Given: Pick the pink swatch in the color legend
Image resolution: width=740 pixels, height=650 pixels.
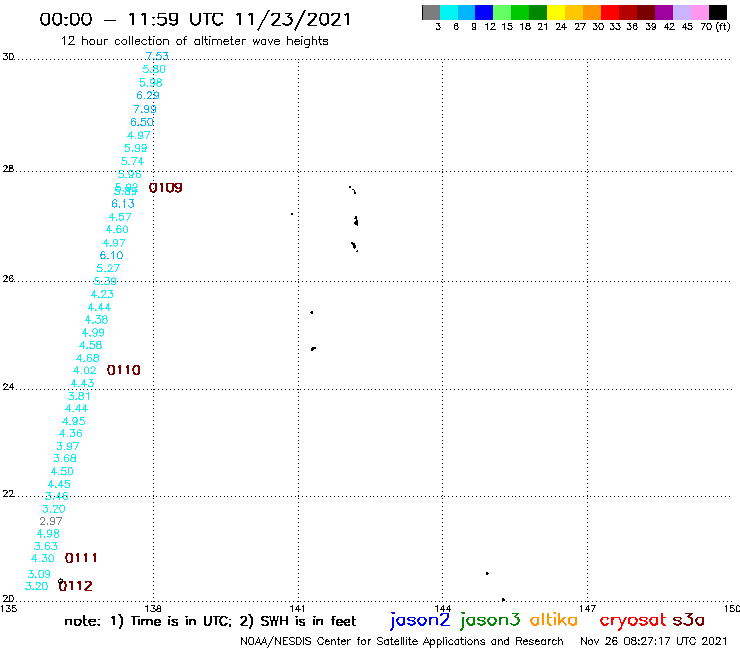Looking at the screenshot, I should pyautogui.click(x=700, y=12).
